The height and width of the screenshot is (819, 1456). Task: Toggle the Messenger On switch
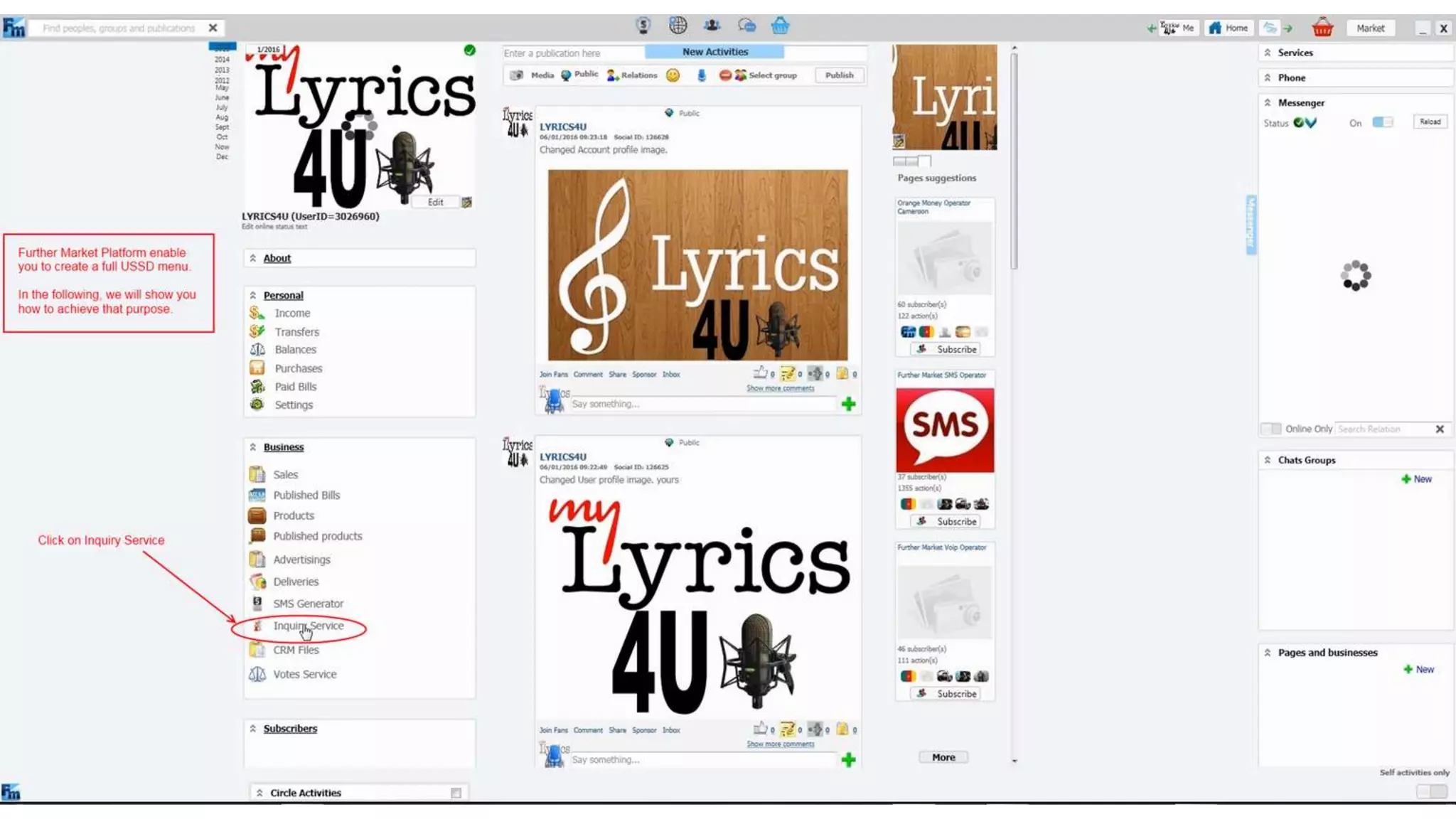tap(1382, 122)
